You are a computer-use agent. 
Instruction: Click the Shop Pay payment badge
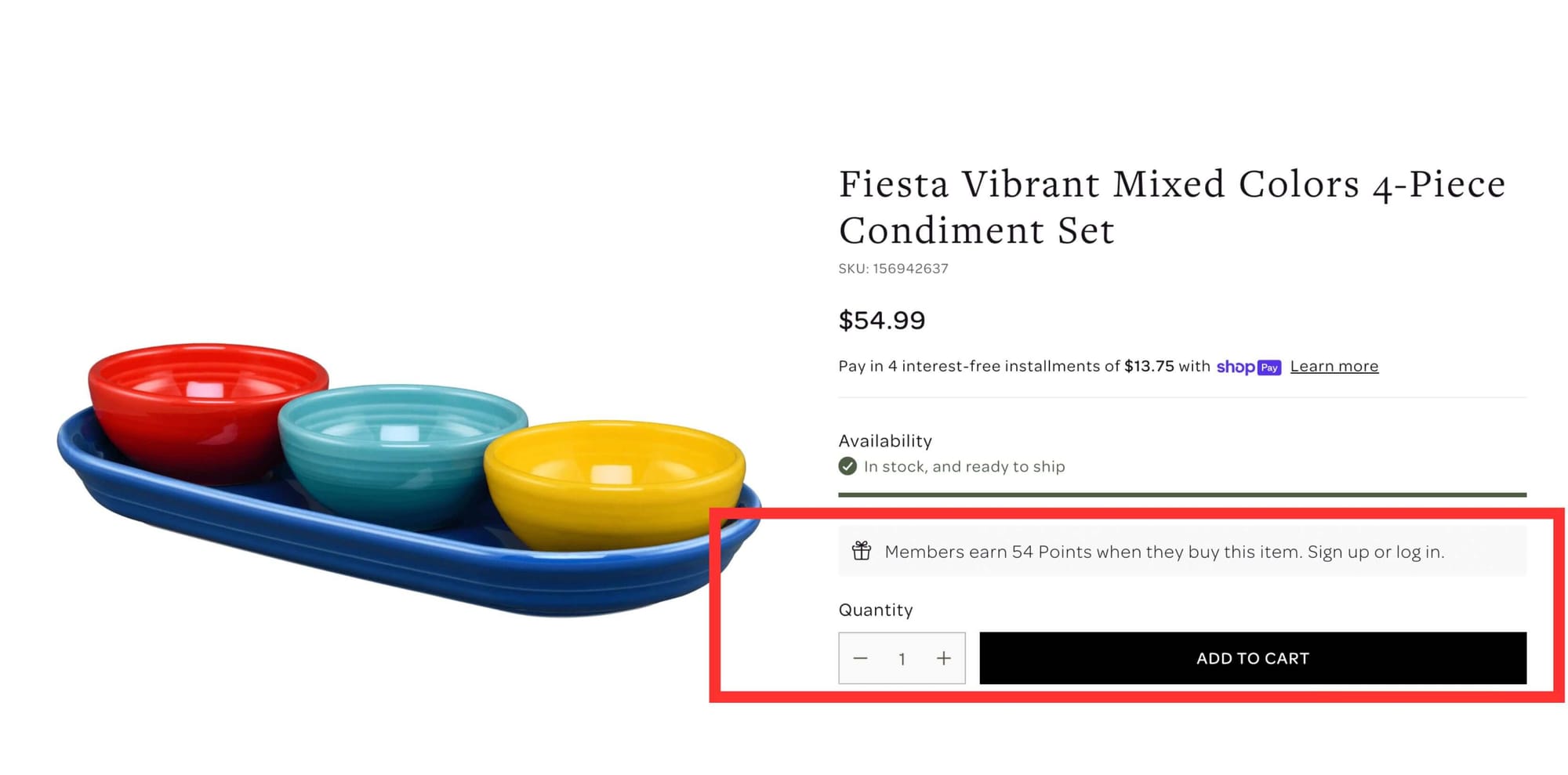1249,368
